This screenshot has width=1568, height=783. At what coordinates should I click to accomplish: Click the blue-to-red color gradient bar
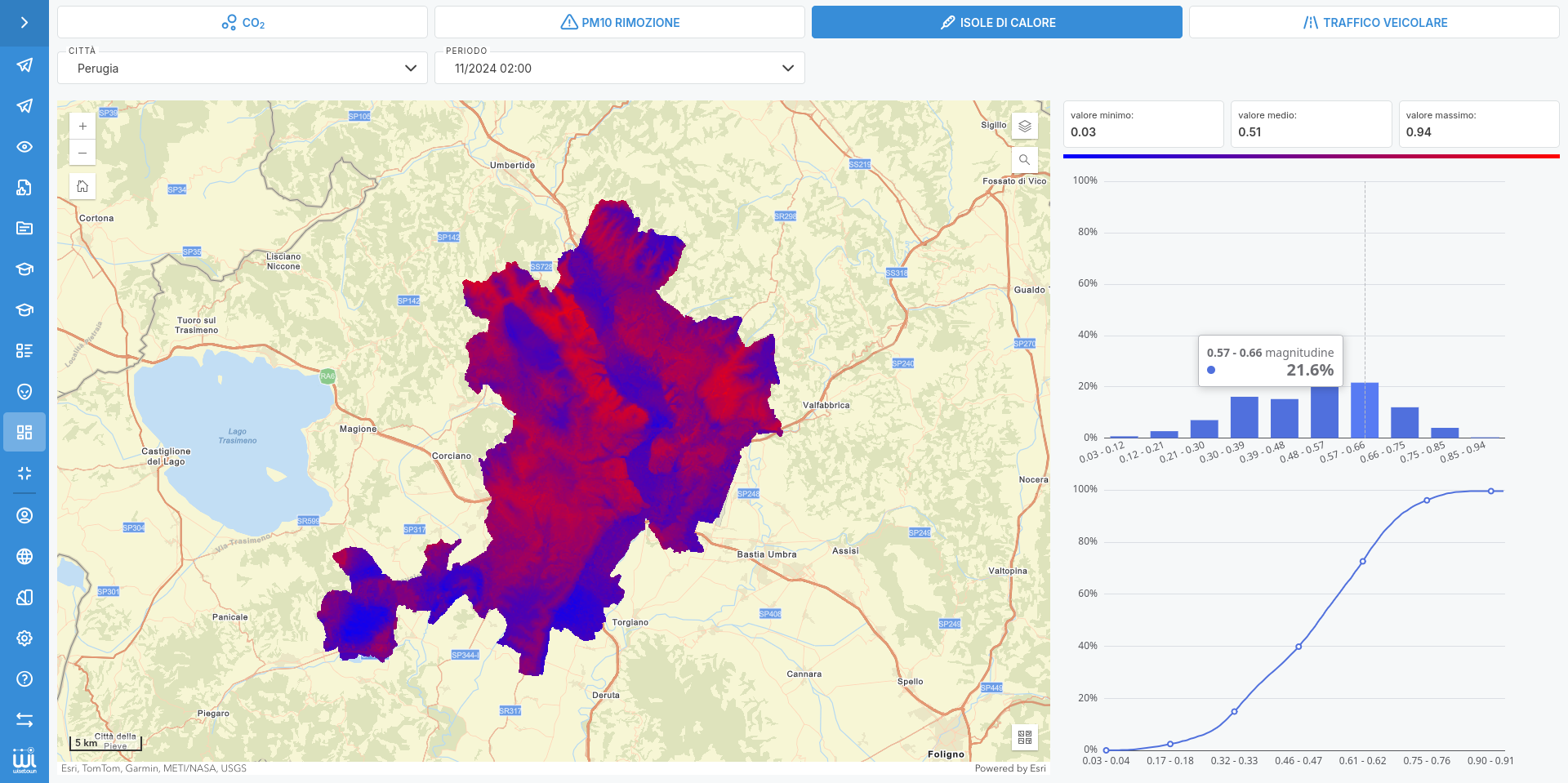(x=1311, y=156)
